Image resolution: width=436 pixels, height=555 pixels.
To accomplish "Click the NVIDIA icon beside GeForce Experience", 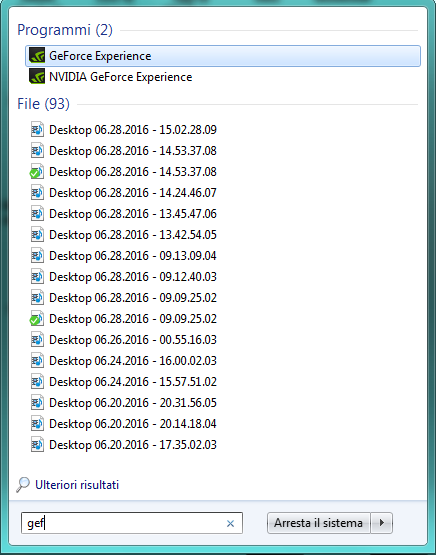I will [37, 56].
